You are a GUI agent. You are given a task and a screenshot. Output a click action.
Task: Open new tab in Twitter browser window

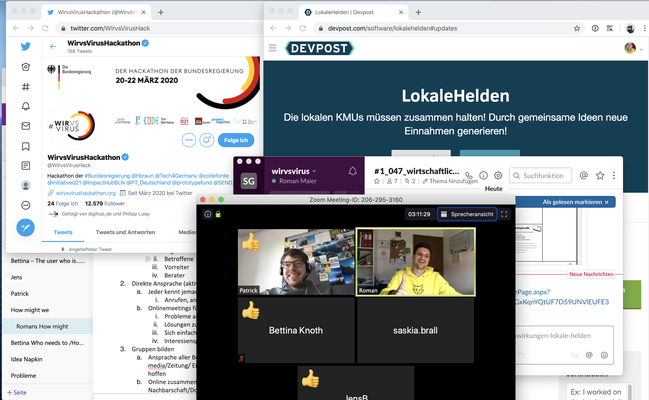(161, 12)
